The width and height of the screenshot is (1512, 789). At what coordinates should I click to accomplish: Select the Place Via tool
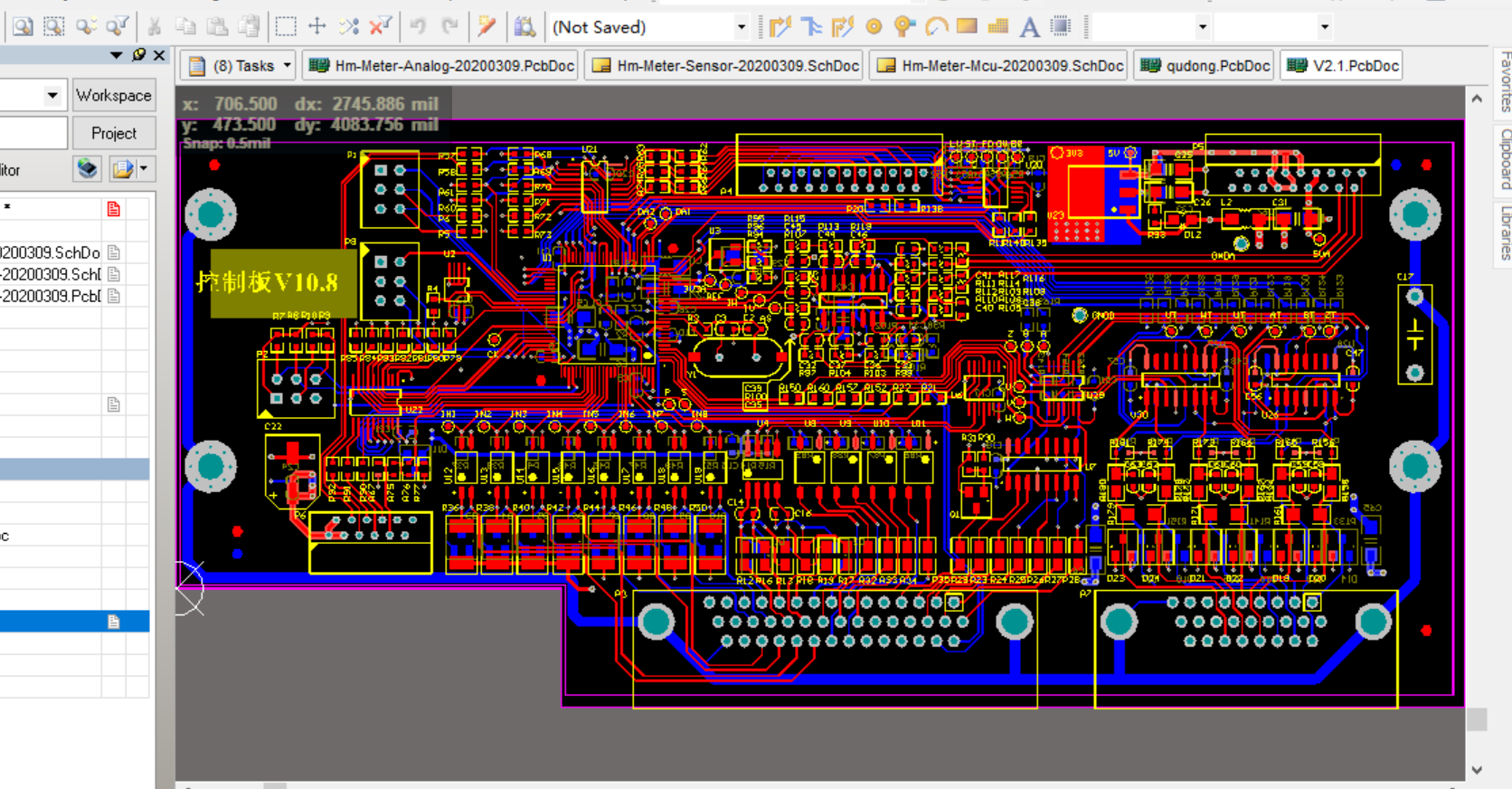pos(904,26)
